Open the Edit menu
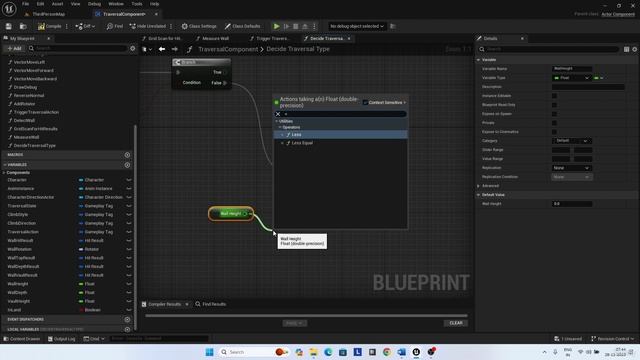The height and width of the screenshot is (360, 640). [x=40, y=4]
